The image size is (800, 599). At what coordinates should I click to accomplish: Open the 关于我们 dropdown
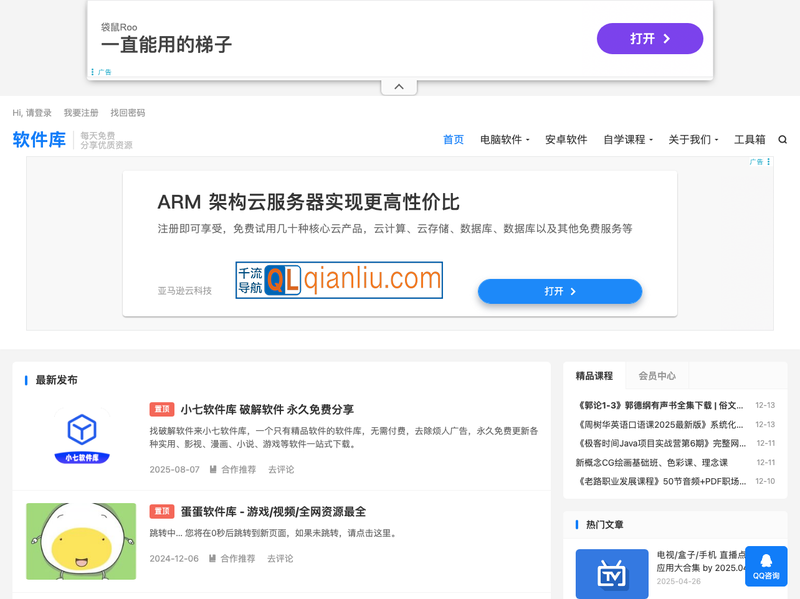click(690, 140)
